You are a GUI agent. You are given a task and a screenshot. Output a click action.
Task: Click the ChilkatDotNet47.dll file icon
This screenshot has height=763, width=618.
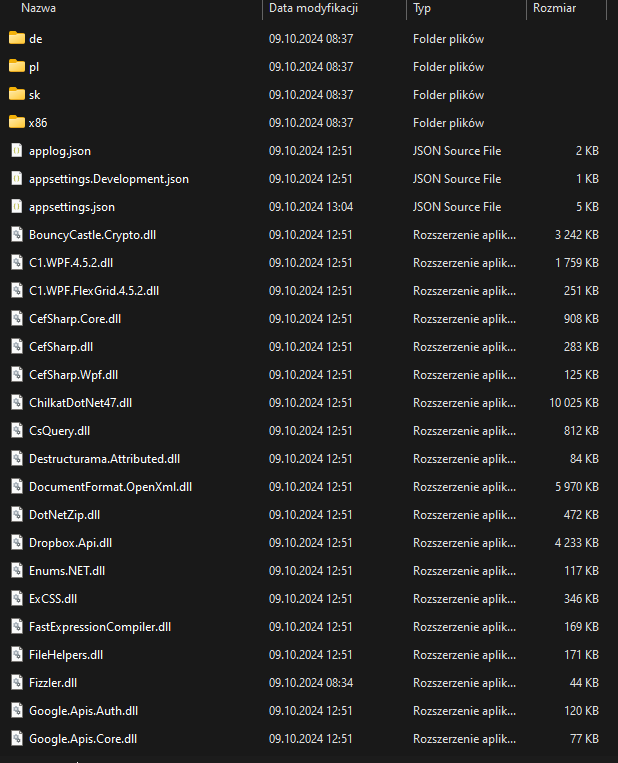[x=17, y=402]
